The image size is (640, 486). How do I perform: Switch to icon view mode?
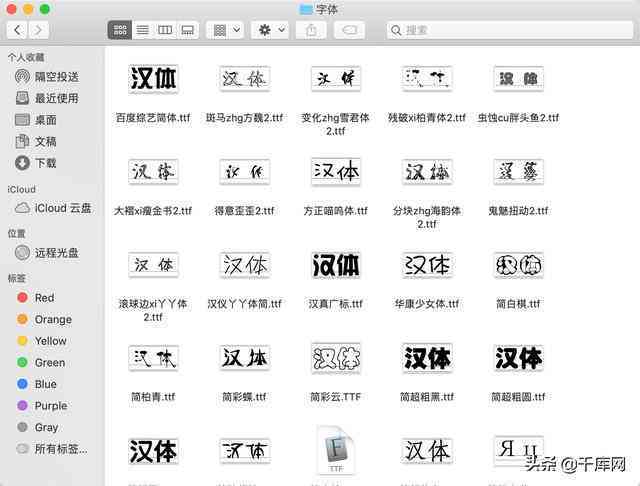120,30
